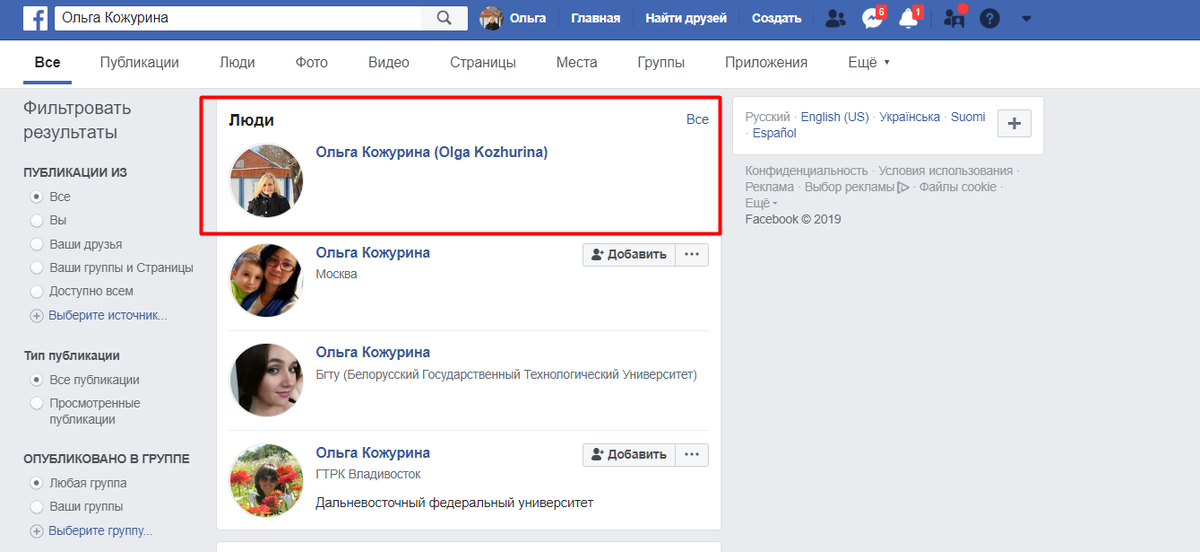The width and height of the screenshot is (1200, 552).
Task: Switch to the Люди tab
Action: 237,62
